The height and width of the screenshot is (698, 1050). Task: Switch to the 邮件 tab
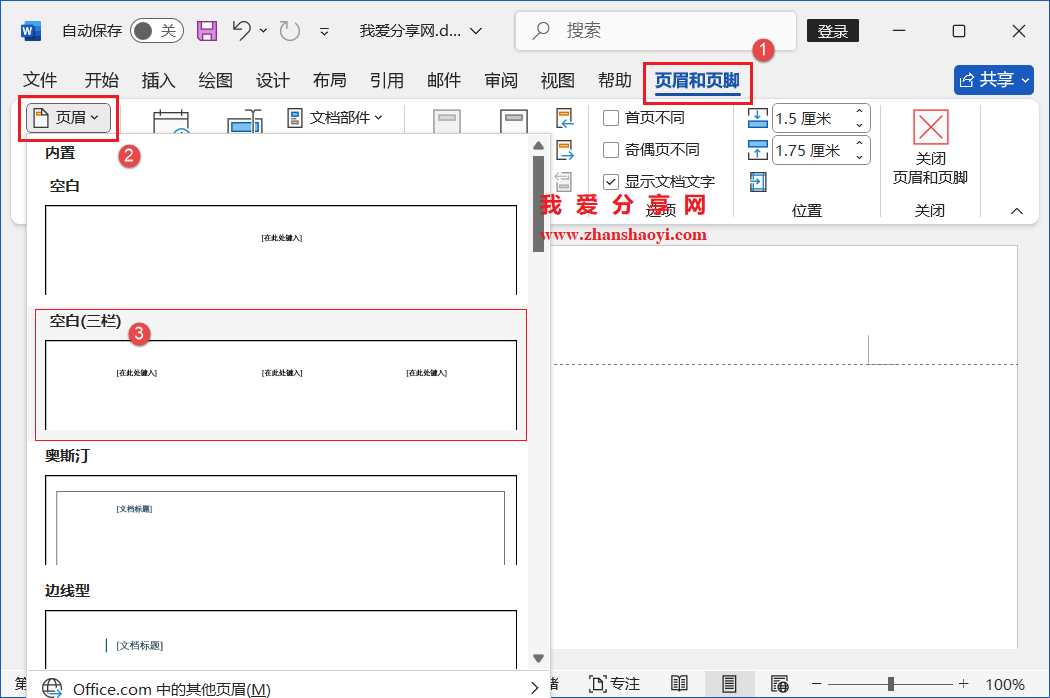coord(444,80)
